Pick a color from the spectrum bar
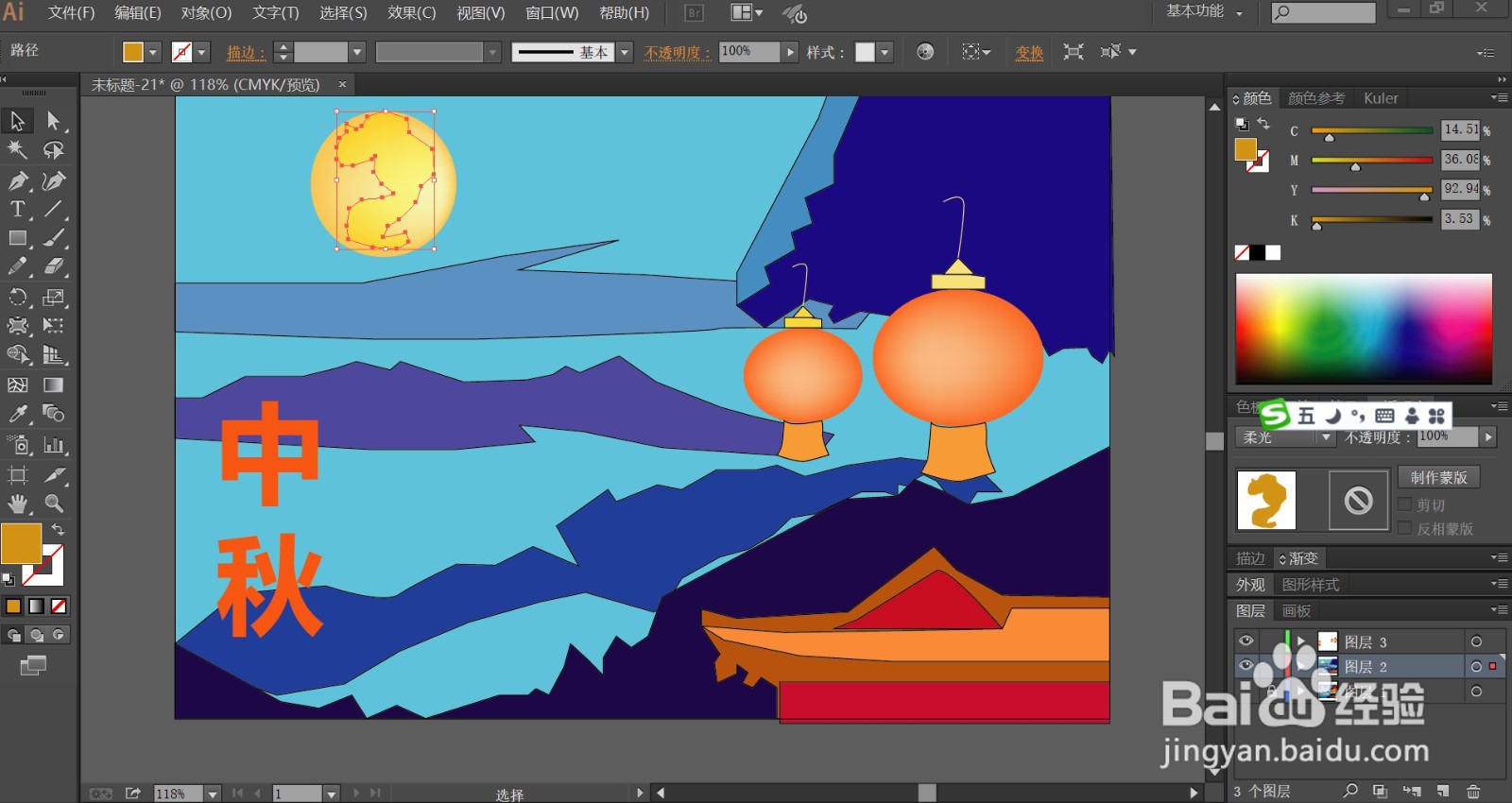The image size is (1512, 803). 1364,329
